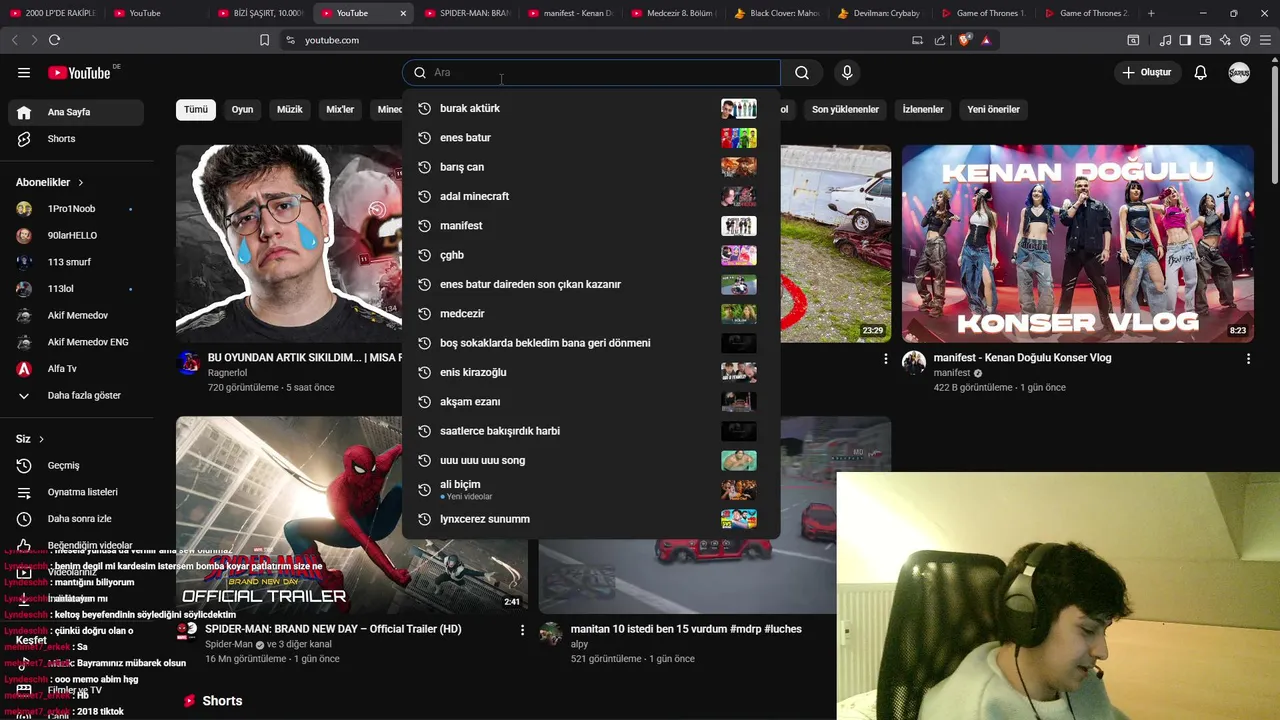
Task: Open Brave Rewards triangle icon
Action: (986, 40)
